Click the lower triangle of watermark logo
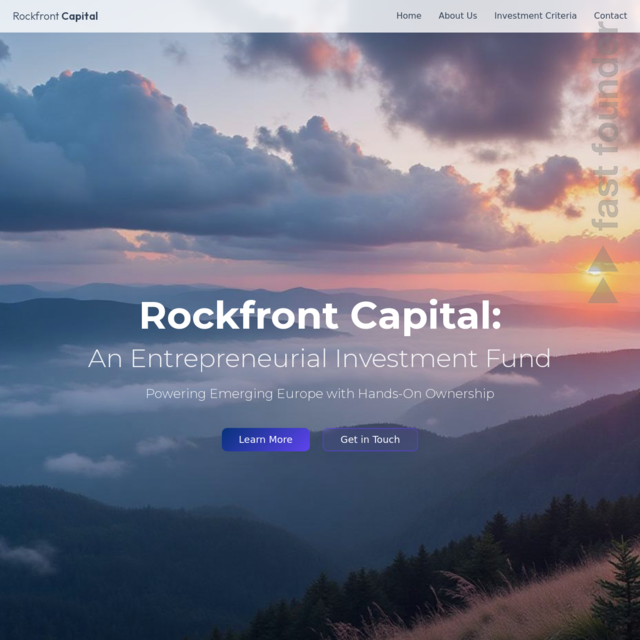This screenshot has height=640, width=640. pos(602,290)
